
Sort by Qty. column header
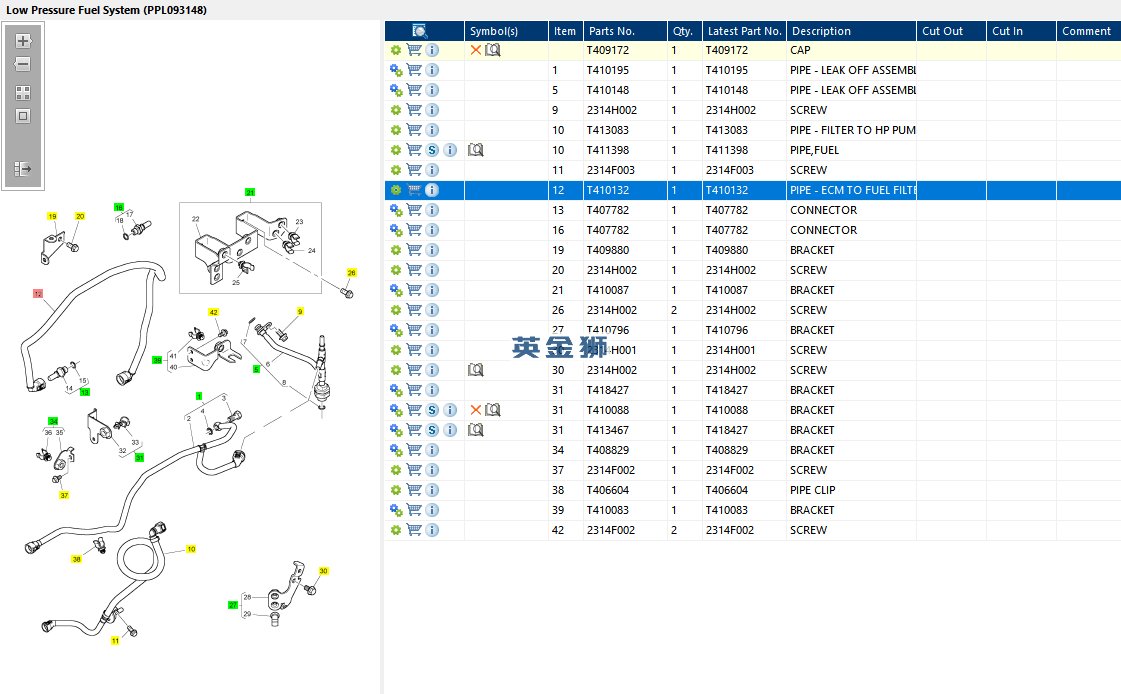(x=684, y=31)
